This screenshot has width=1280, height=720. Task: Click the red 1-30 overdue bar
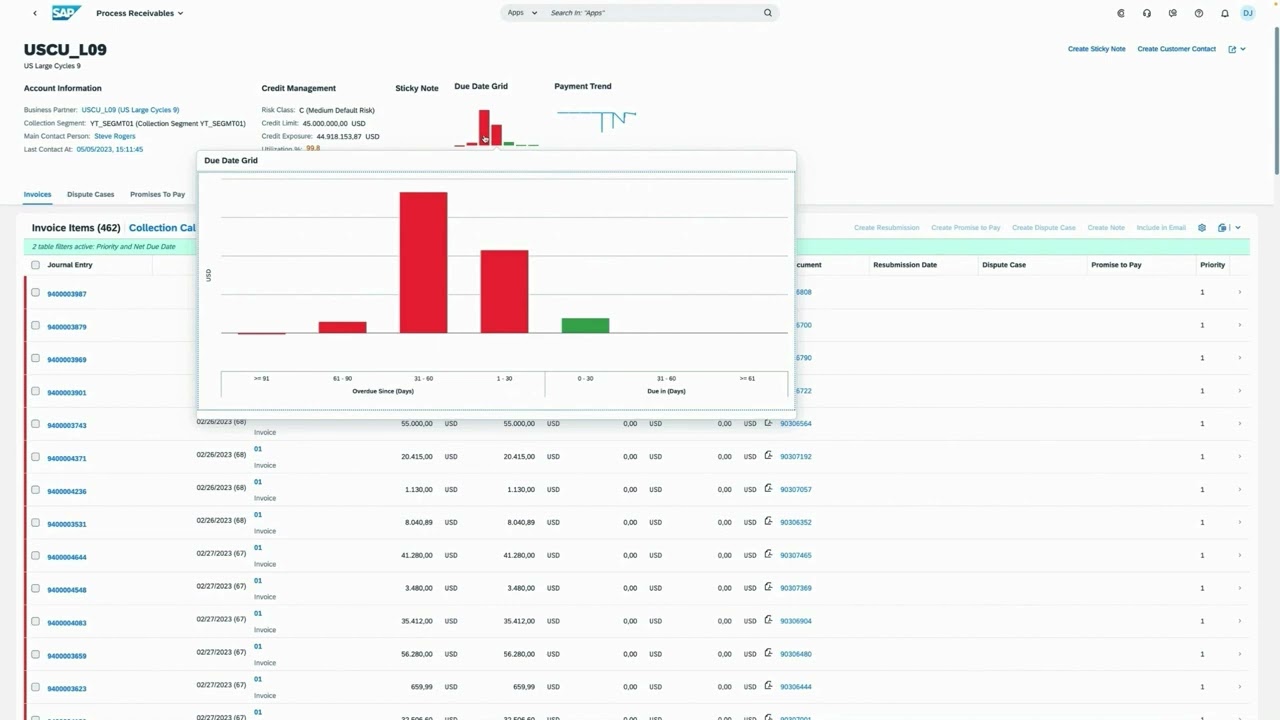pos(504,291)
